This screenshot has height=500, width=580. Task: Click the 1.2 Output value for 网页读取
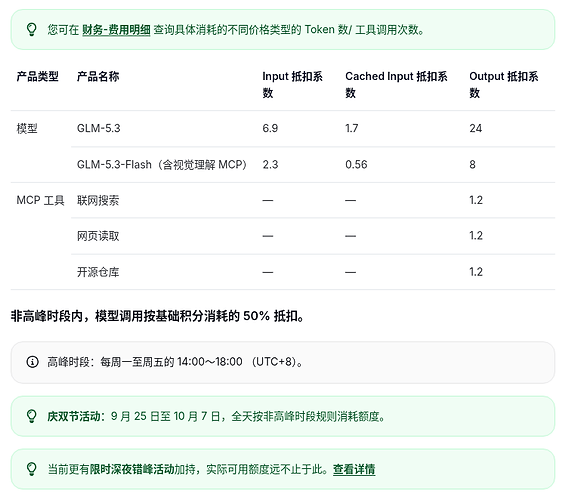pyautogui.click(x=476, y=236)
